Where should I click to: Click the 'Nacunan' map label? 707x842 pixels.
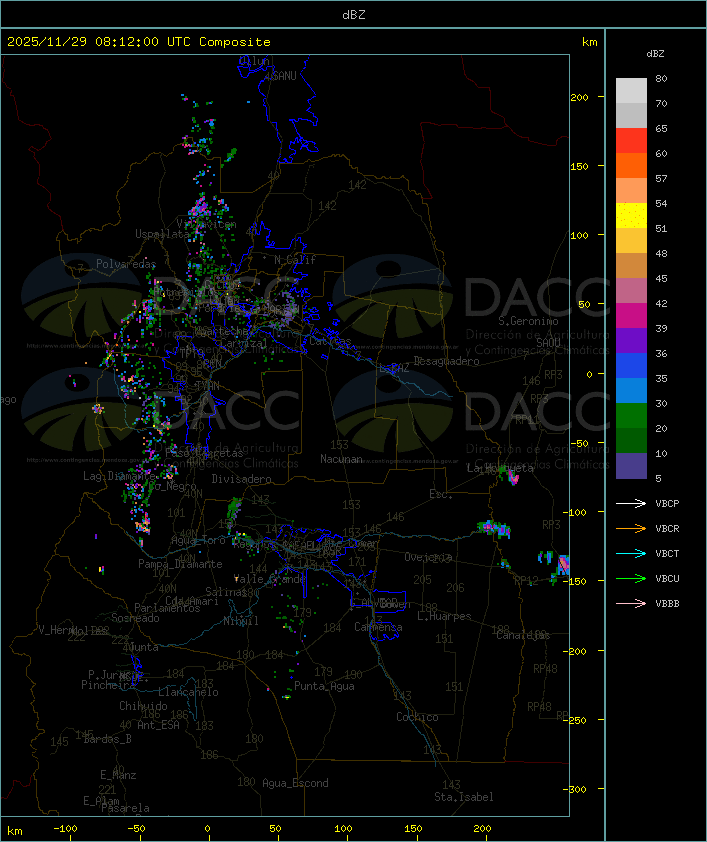(x=341, y=459)
